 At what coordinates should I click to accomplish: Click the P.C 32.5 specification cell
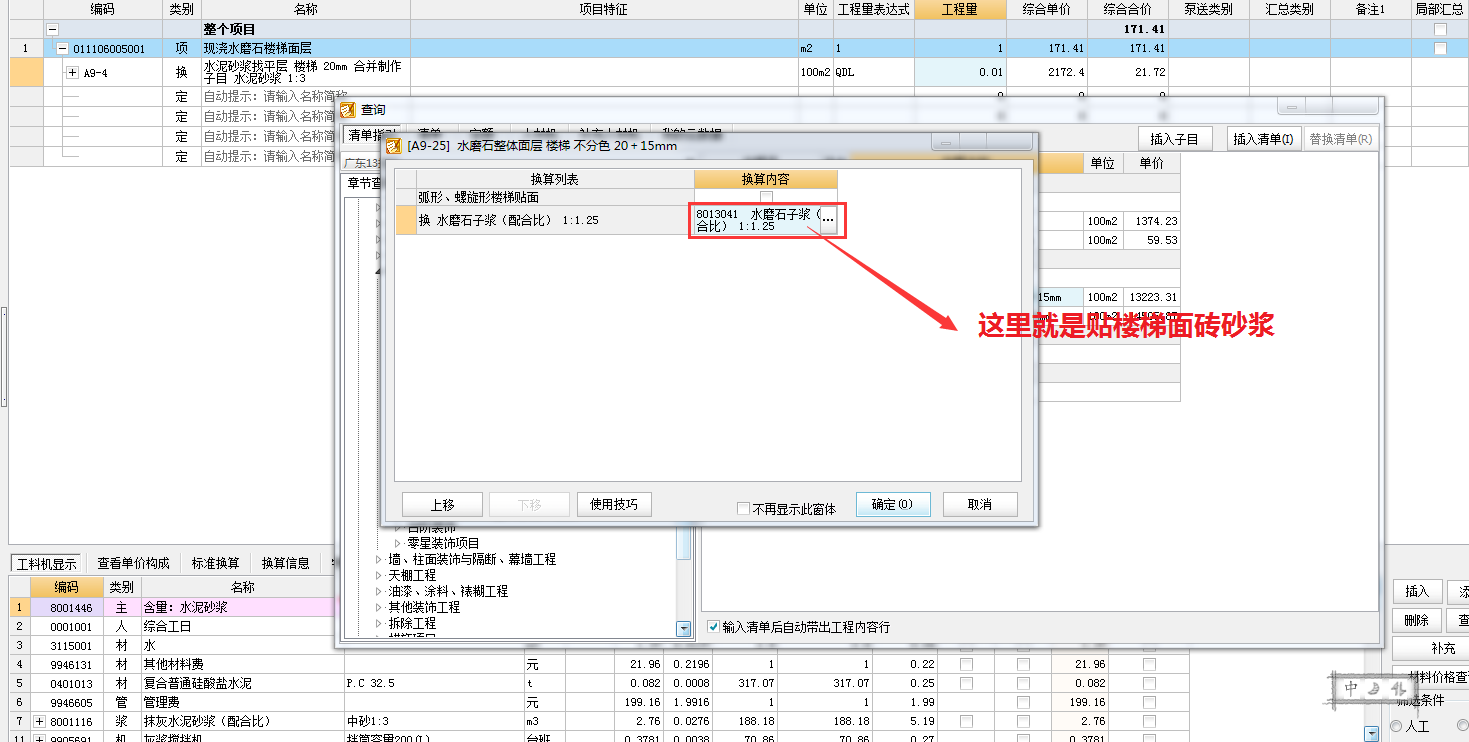434,683
